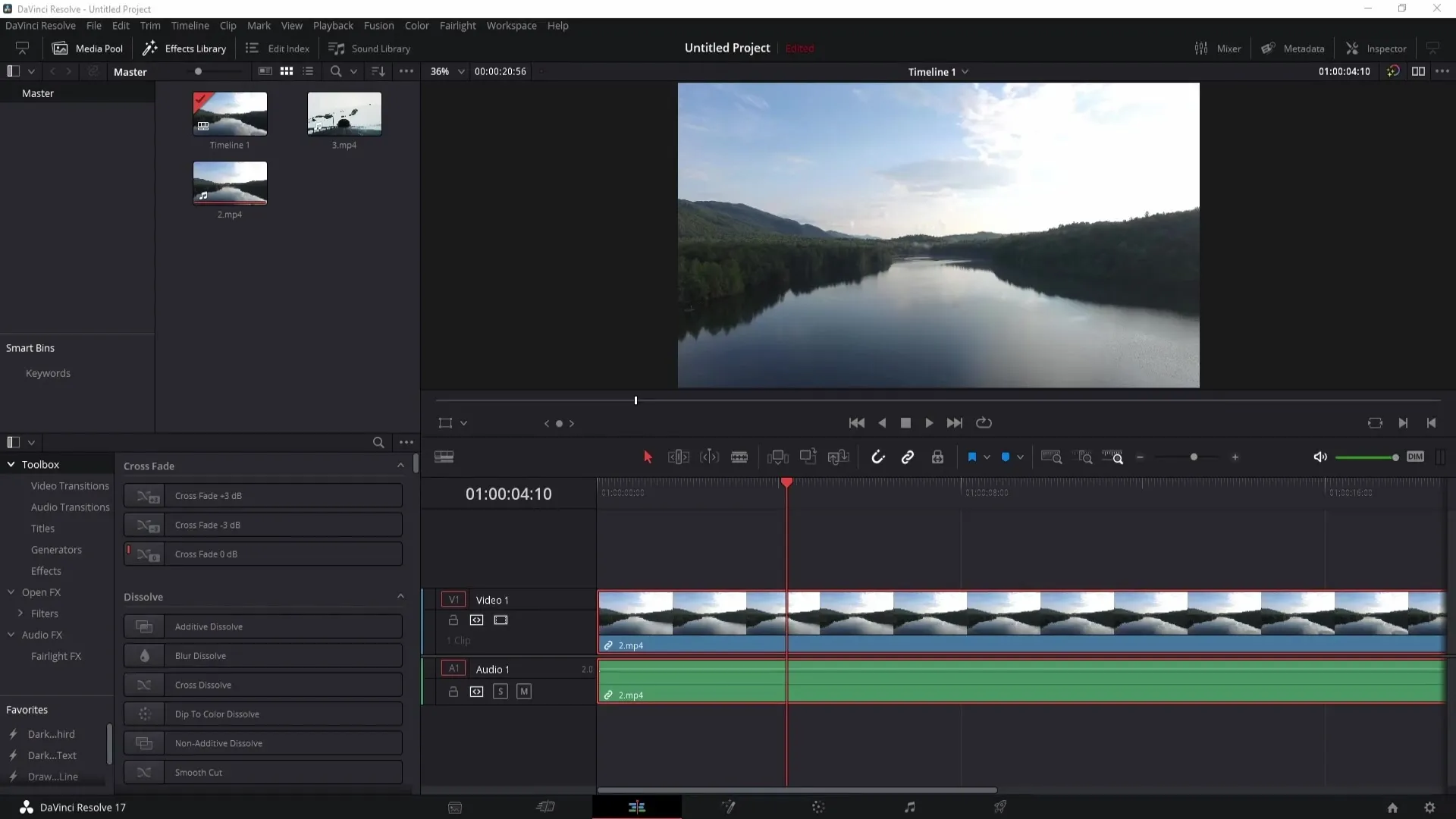Play the timeline forward
The height and width of the screenshot is (819, 1456).
tap(929, 423)
